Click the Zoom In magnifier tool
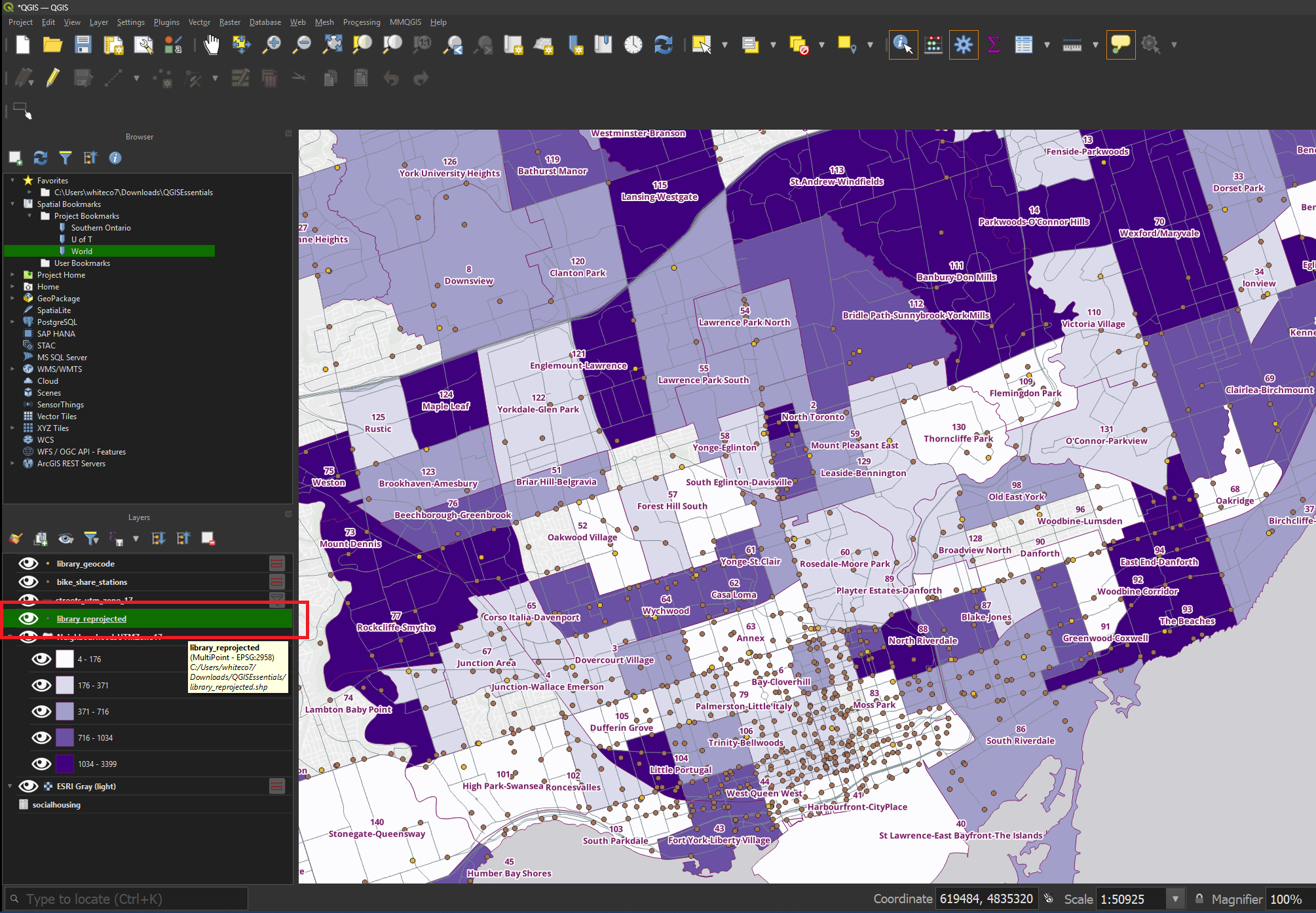1316x913 pixels. pyautogui.click(x=271, y=45)
